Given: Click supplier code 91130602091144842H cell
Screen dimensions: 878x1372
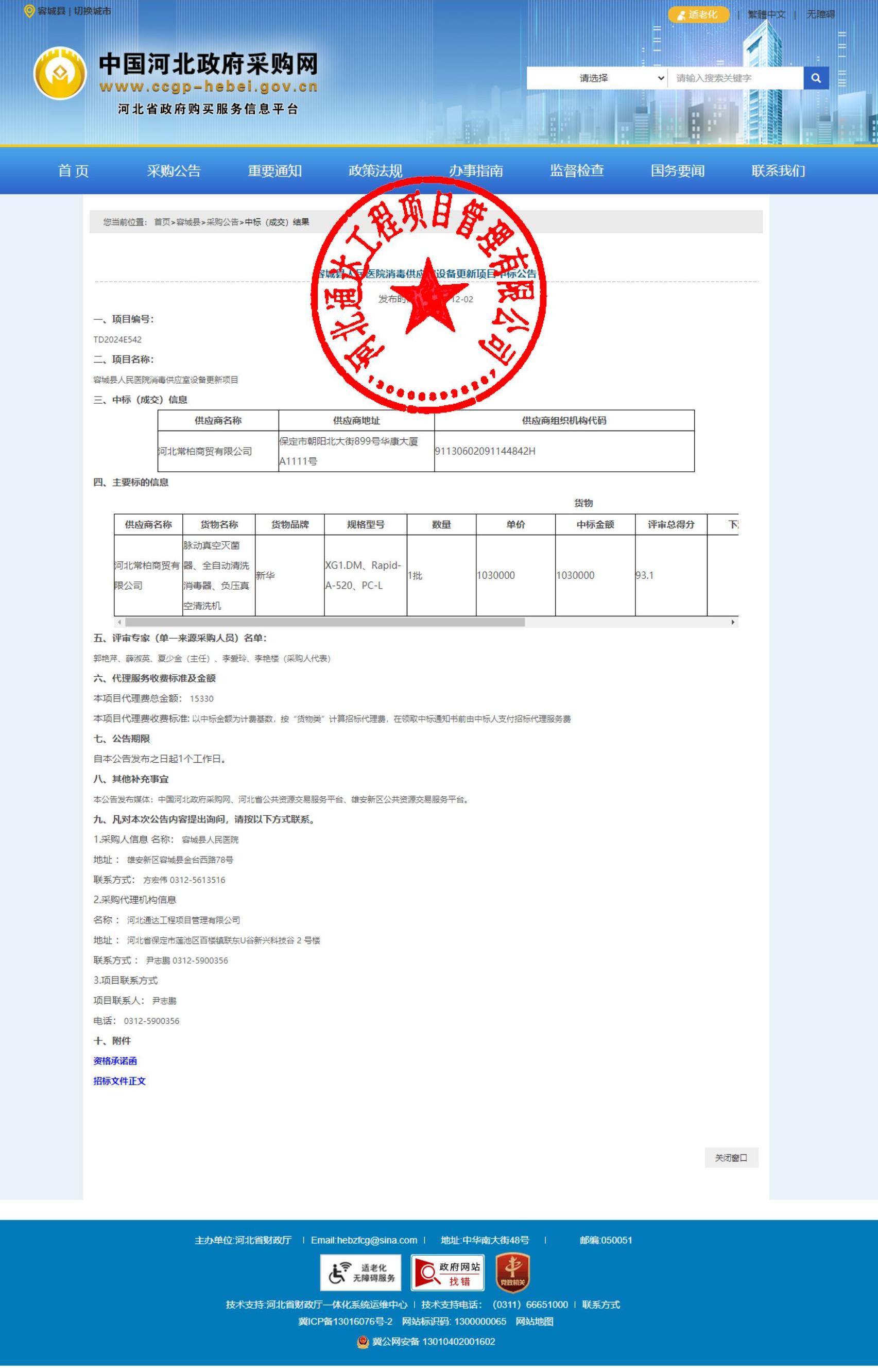Looking at the screenshot, I should pyautogui.click(x=564, y=451).
